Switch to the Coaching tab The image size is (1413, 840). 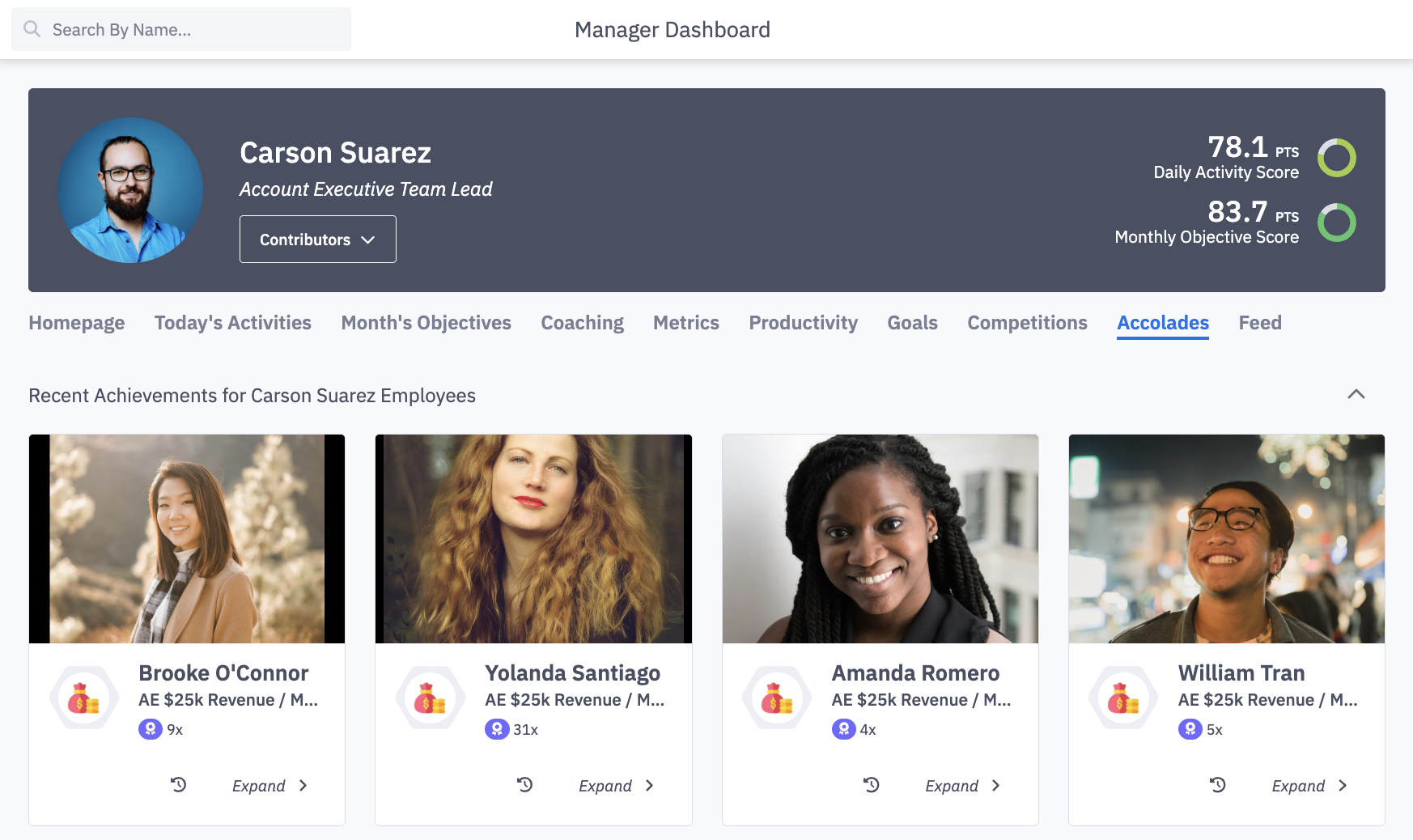coord(582,323)
